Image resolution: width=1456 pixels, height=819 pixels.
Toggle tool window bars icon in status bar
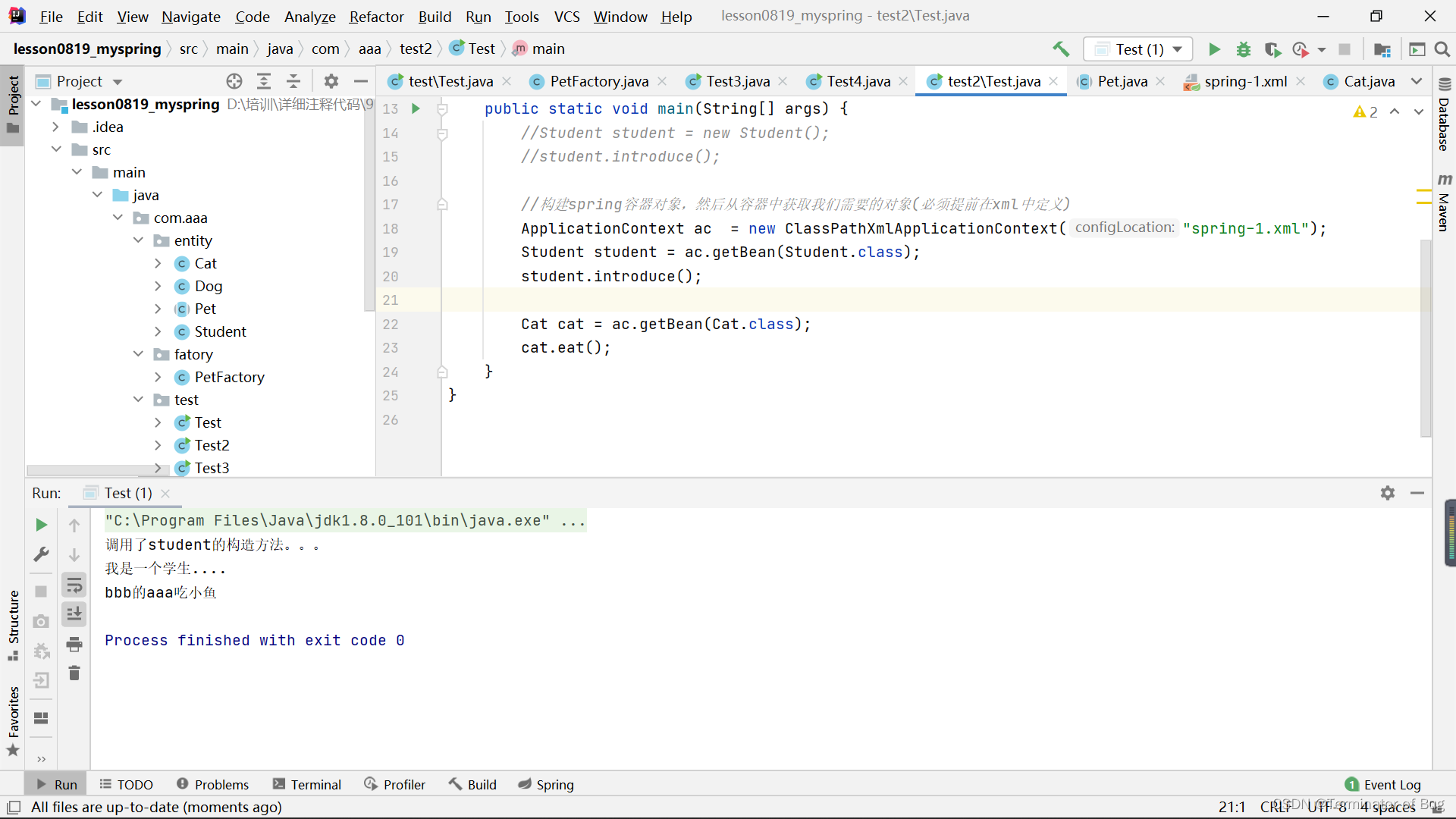[14, 807]
